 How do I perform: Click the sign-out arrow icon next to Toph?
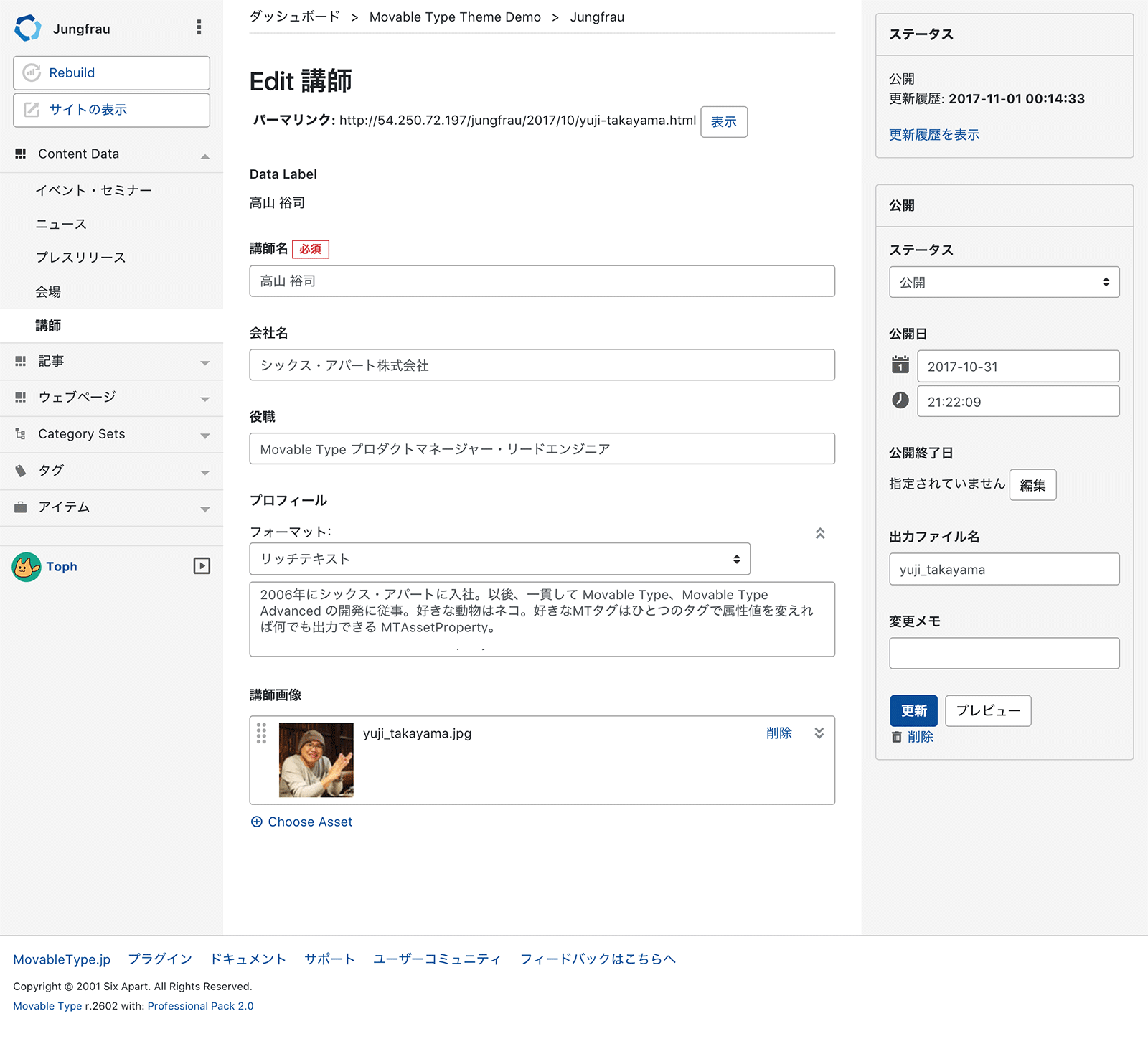(202, 566)
